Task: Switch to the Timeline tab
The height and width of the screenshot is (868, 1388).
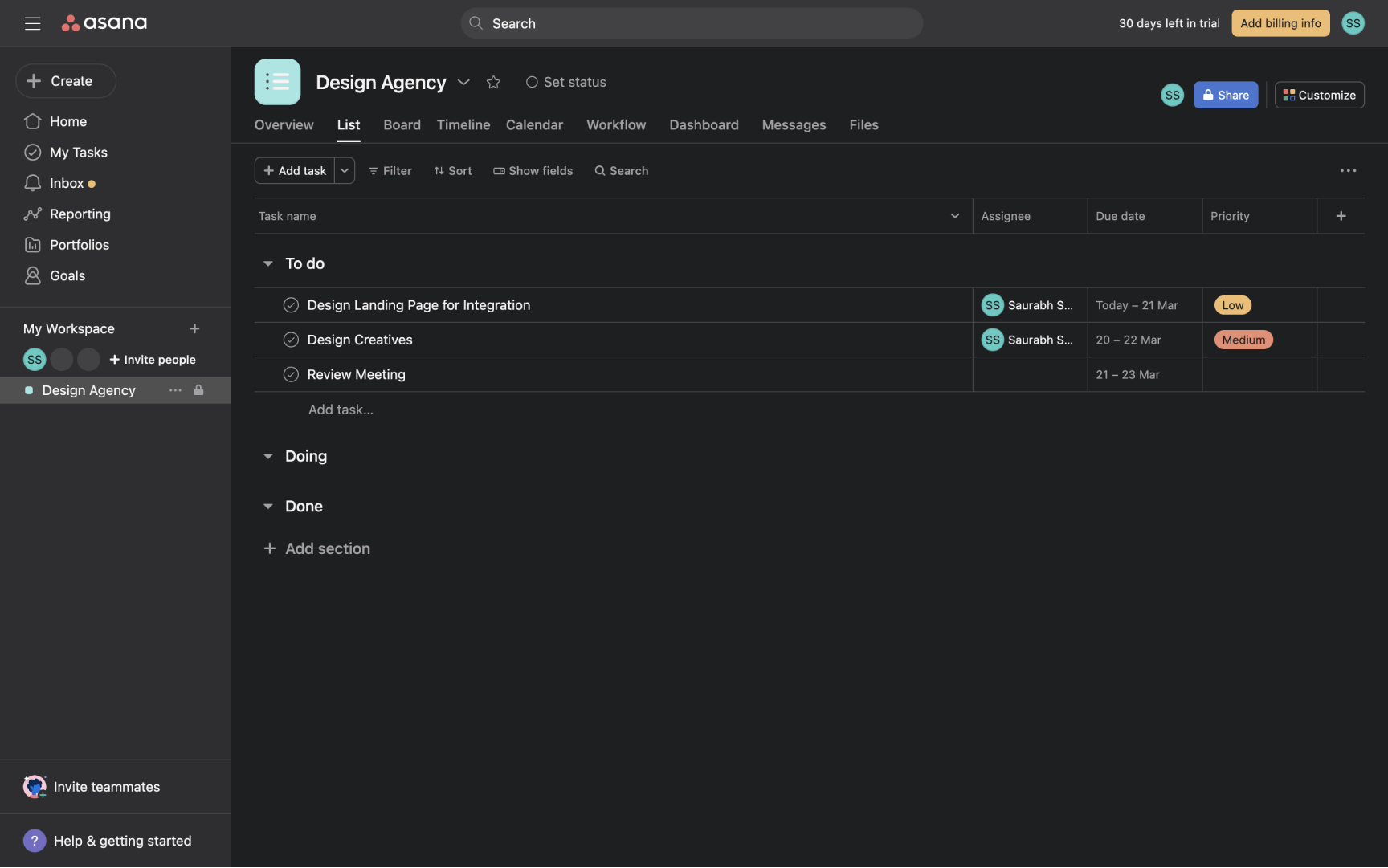Action: tap(463, 124)
